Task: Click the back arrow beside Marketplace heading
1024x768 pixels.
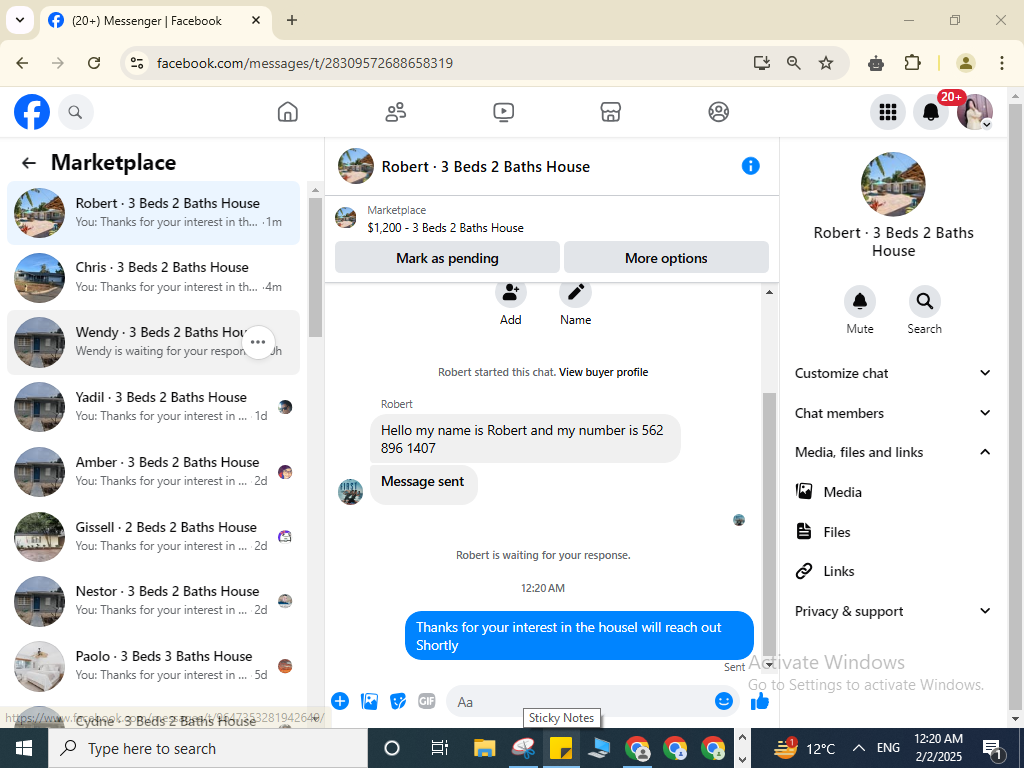Action: pyautogui.click(x=29, y=163)
